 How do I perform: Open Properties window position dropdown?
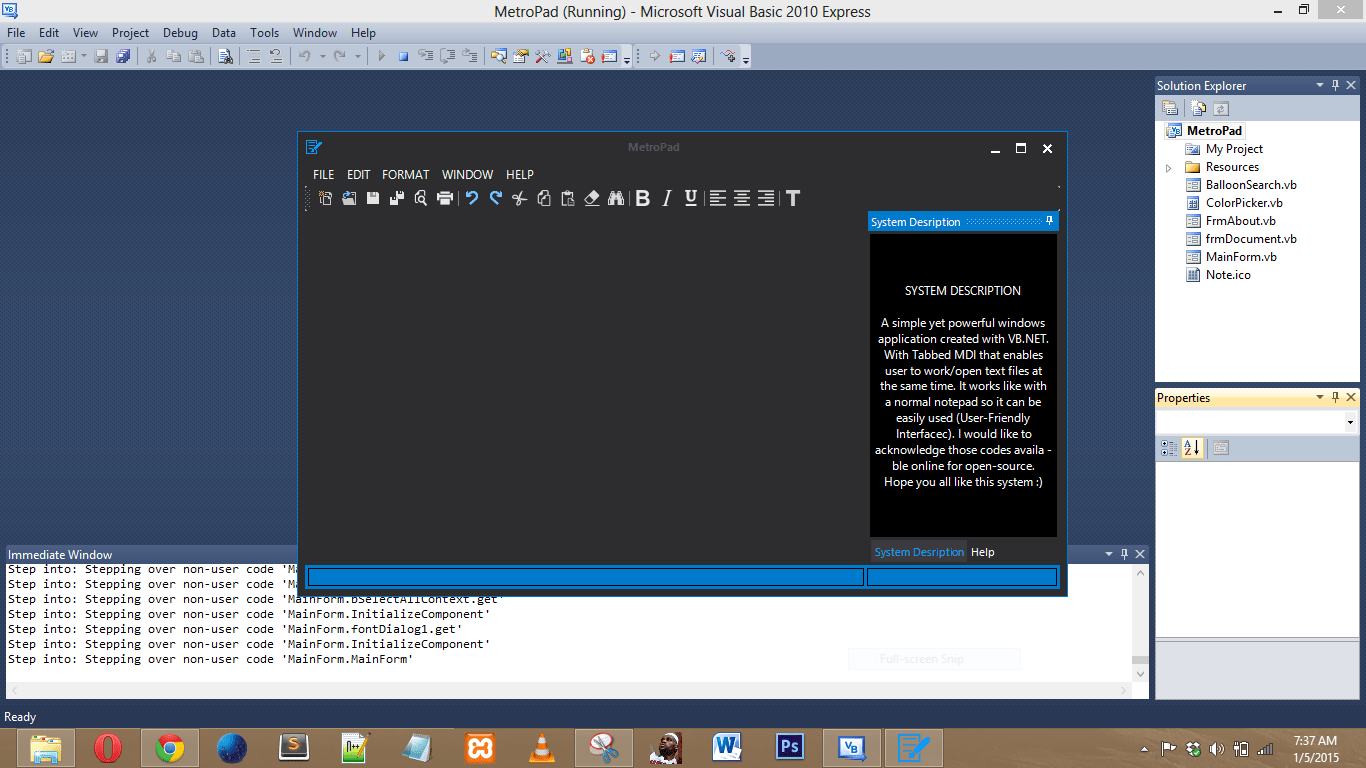click(1320, 398)
